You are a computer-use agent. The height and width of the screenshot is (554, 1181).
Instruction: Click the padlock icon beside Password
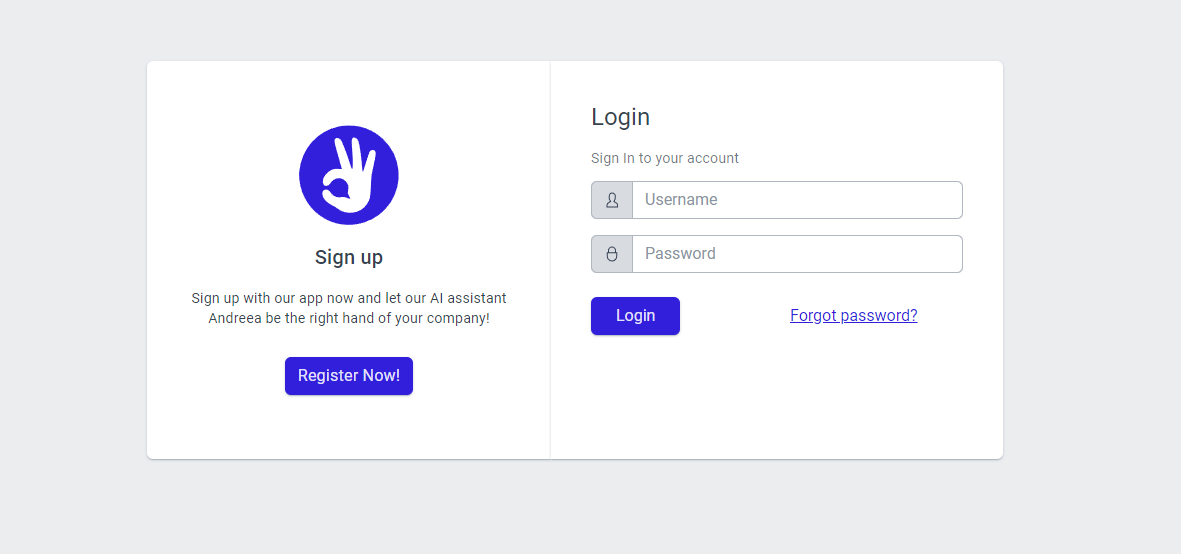point(612,254)
